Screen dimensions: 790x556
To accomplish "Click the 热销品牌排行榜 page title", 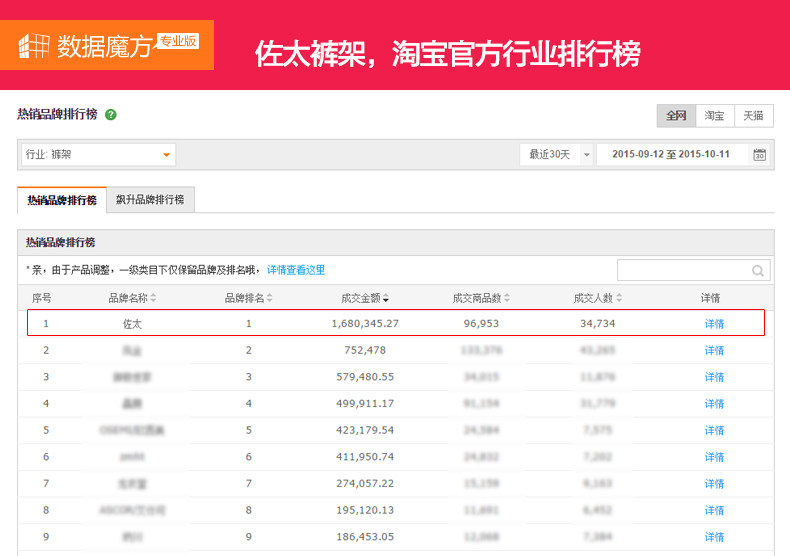I will (x=57, y=114).
